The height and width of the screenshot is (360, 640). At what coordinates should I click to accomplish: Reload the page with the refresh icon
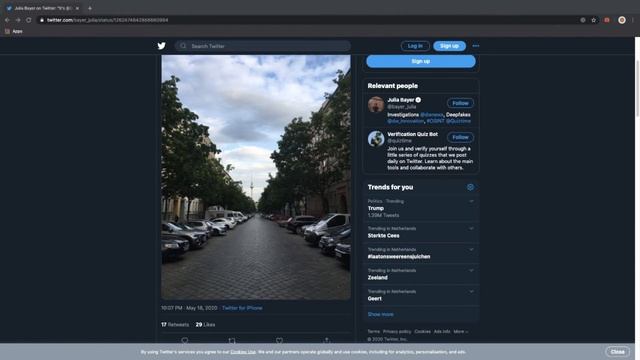tap(29, 20)
